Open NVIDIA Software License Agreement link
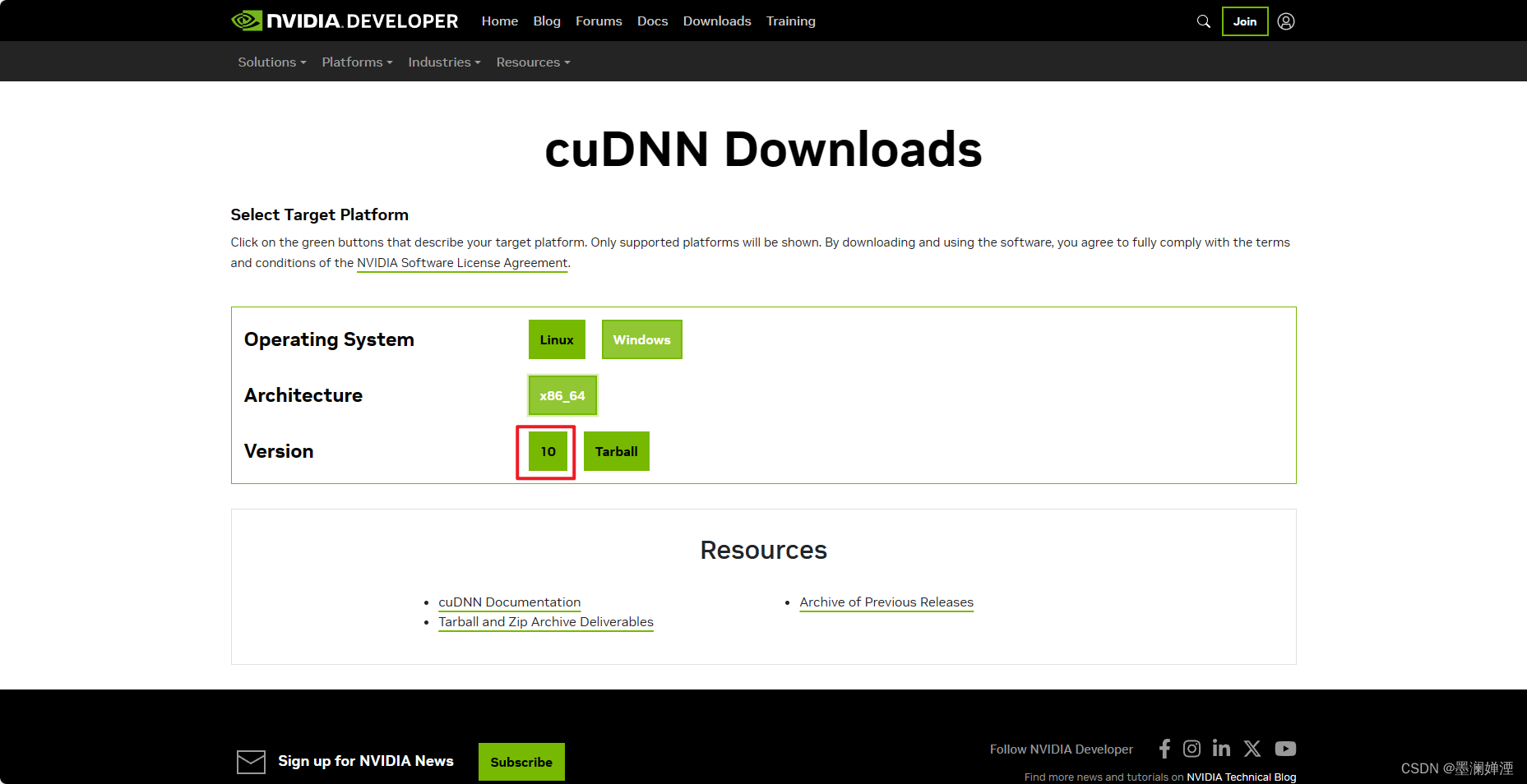 (x=462, y=263)
